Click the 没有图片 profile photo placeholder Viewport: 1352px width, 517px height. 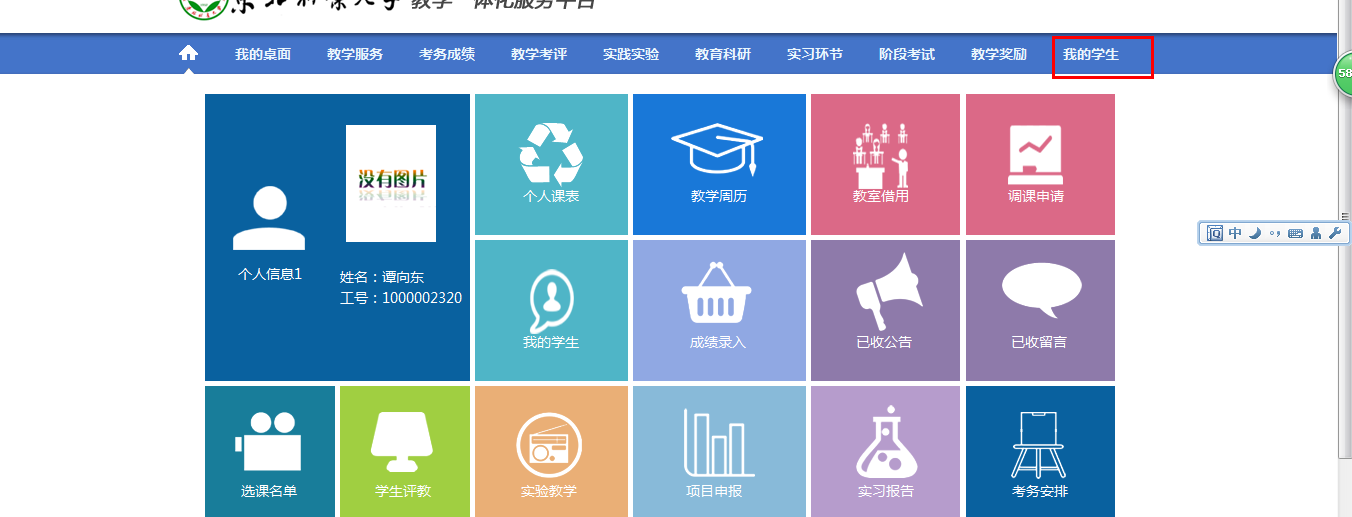(391, 183)
